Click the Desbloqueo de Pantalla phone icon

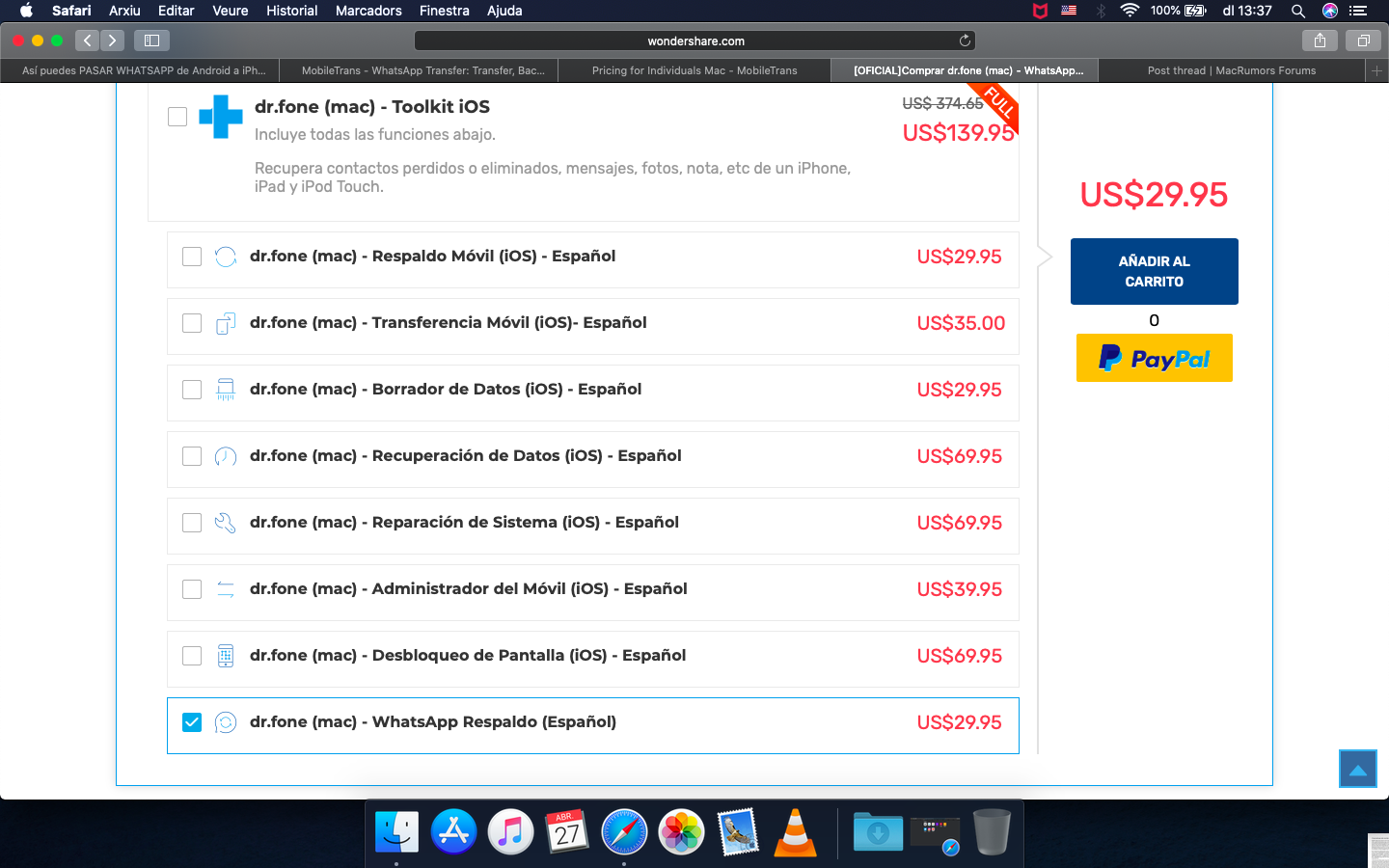tap(226, 656)
